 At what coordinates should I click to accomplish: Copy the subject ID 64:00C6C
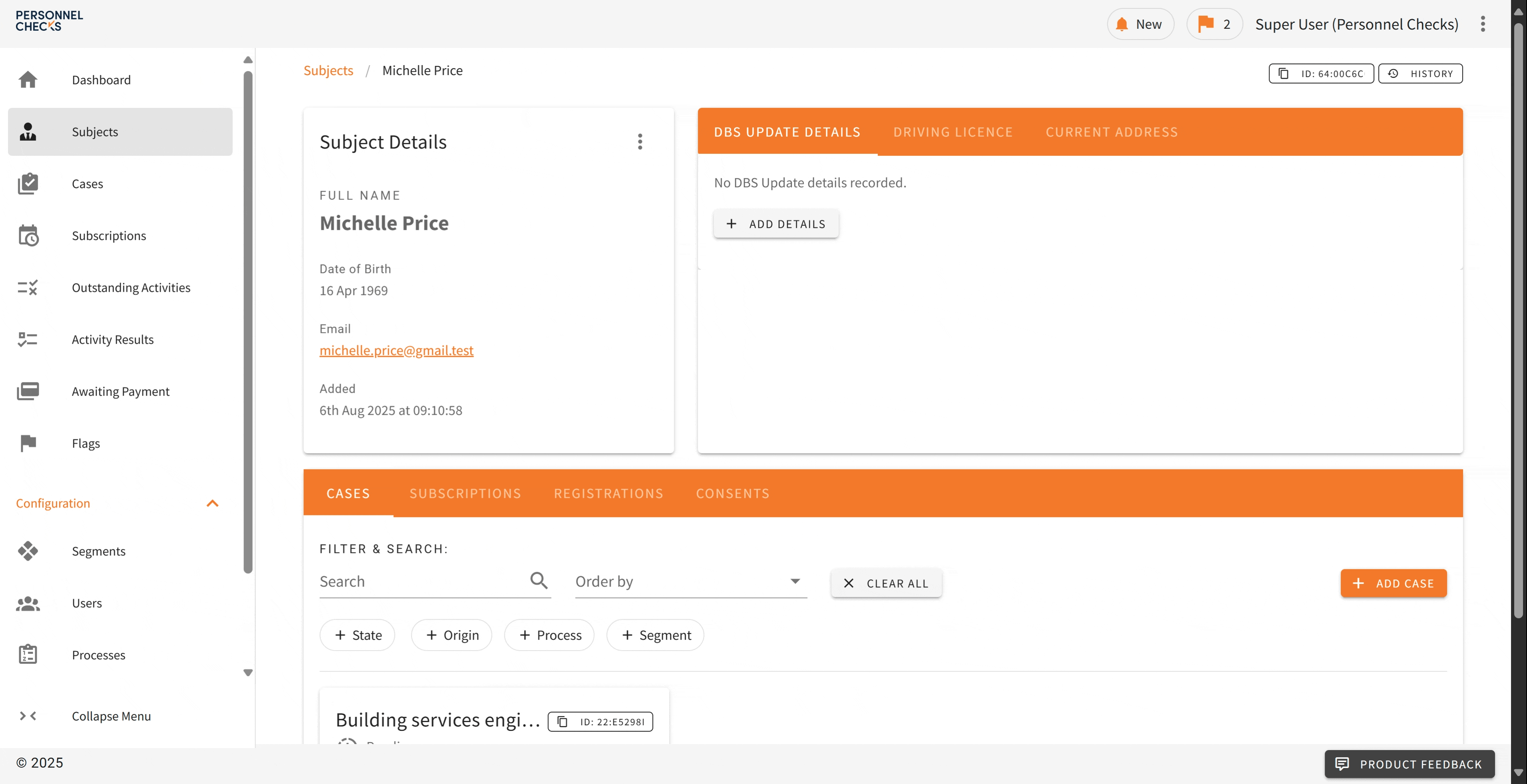coord(1321,74)
